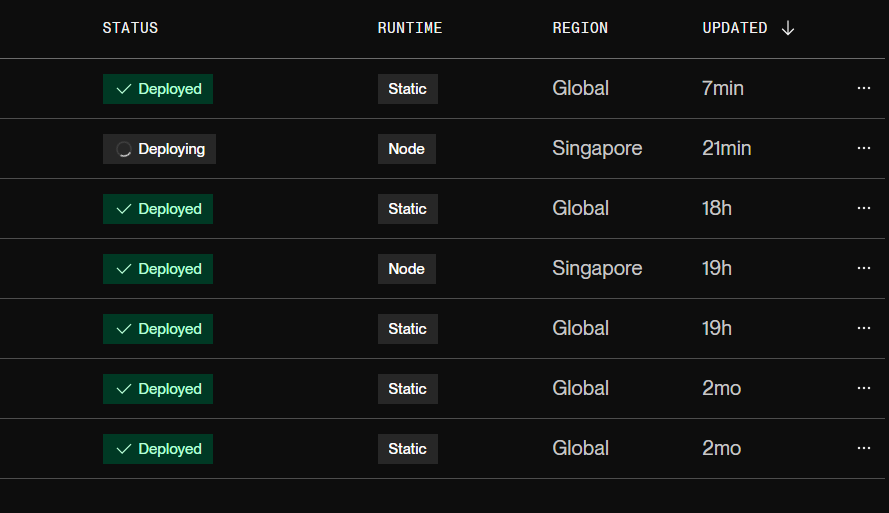The image size is (889, 513).
Task: Click Global region in the 7min row
Action: (581, 88)
